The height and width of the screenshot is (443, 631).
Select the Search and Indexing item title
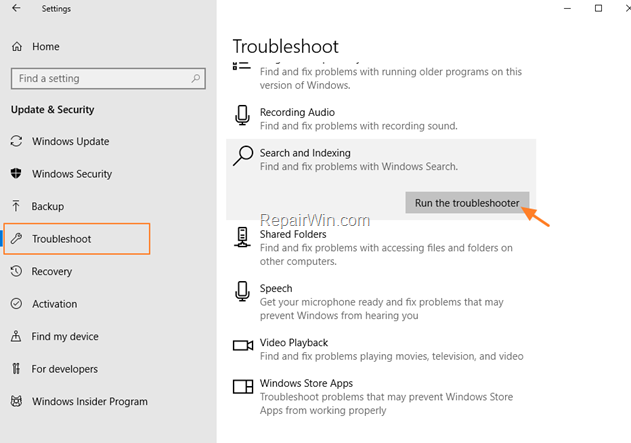click(x=305, y=153)
